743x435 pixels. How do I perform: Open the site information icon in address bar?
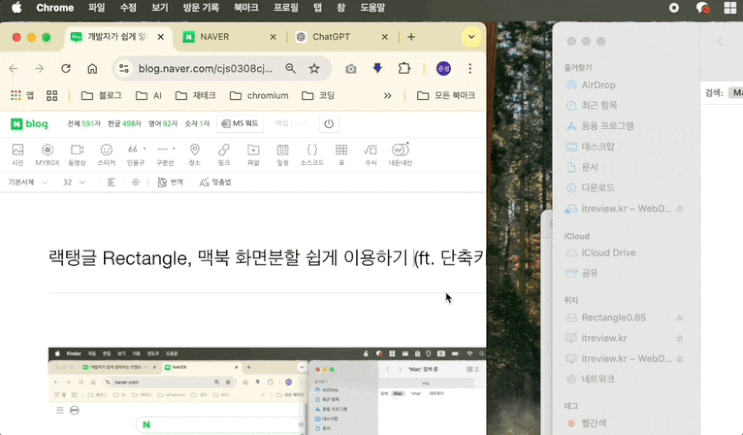(124, 69)
